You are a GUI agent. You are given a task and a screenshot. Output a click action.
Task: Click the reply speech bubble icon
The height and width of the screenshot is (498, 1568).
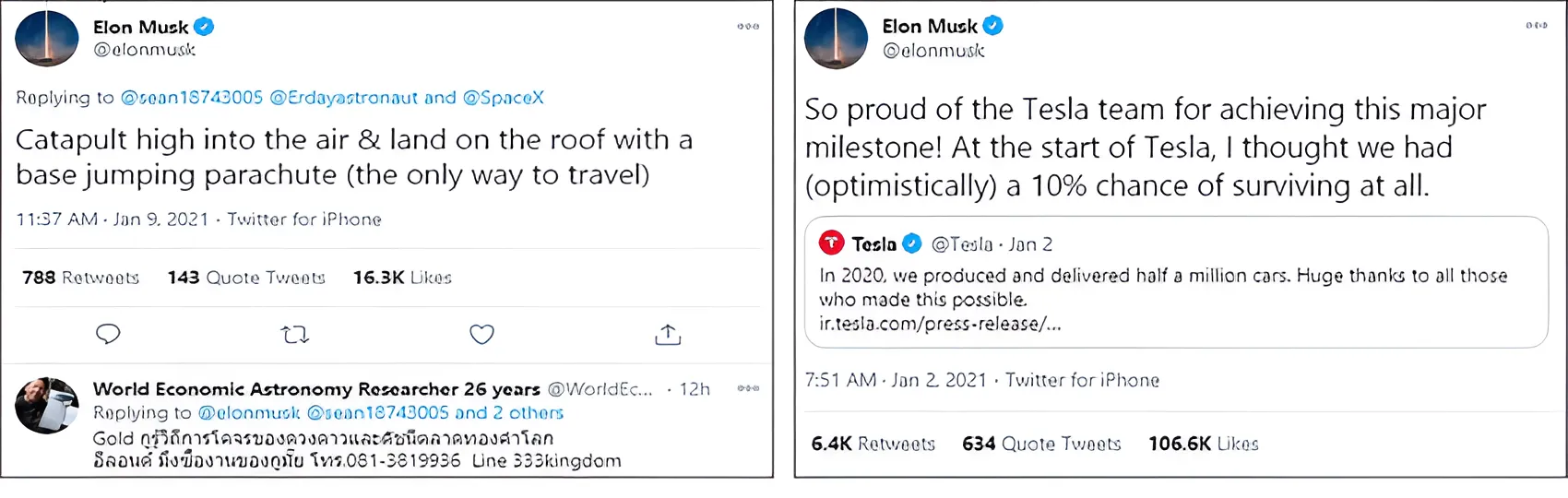[108, 334]
